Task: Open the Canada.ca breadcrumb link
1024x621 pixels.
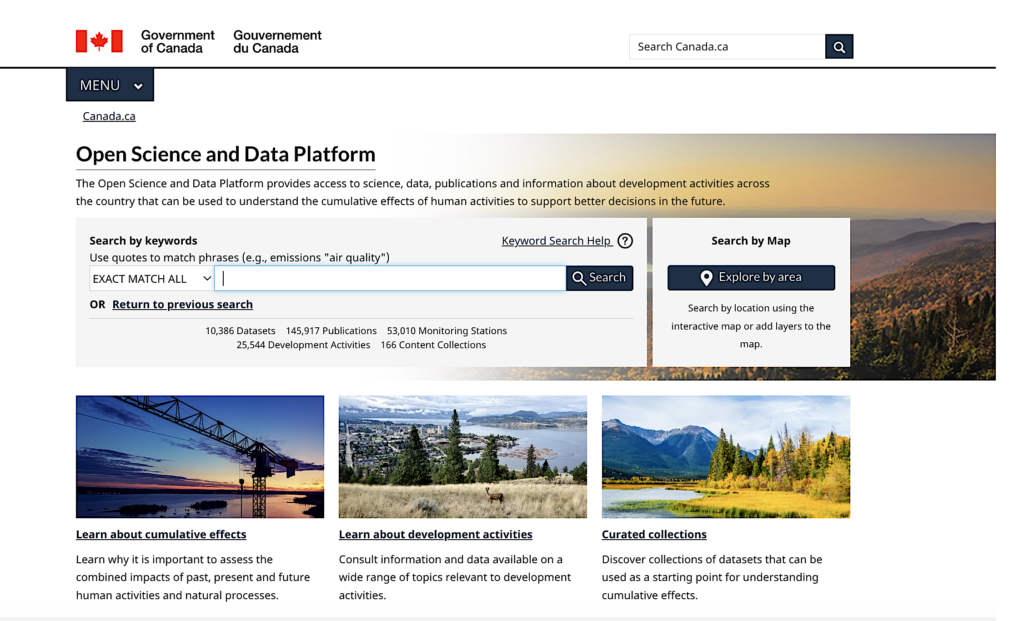Action: click(109, 116)
